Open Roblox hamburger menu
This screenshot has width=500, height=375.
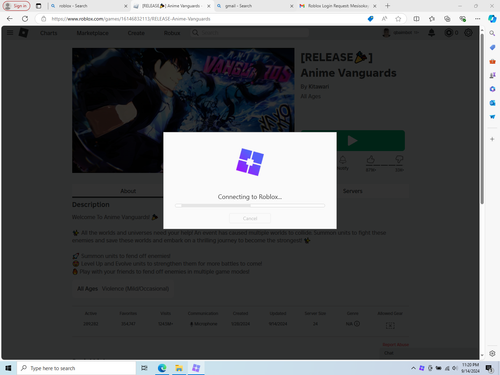[x=10, y=33]
